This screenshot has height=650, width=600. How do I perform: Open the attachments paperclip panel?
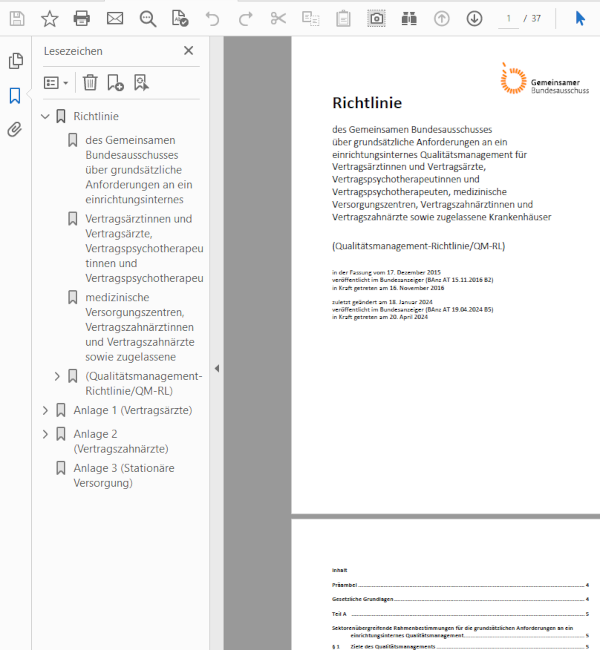15,129
